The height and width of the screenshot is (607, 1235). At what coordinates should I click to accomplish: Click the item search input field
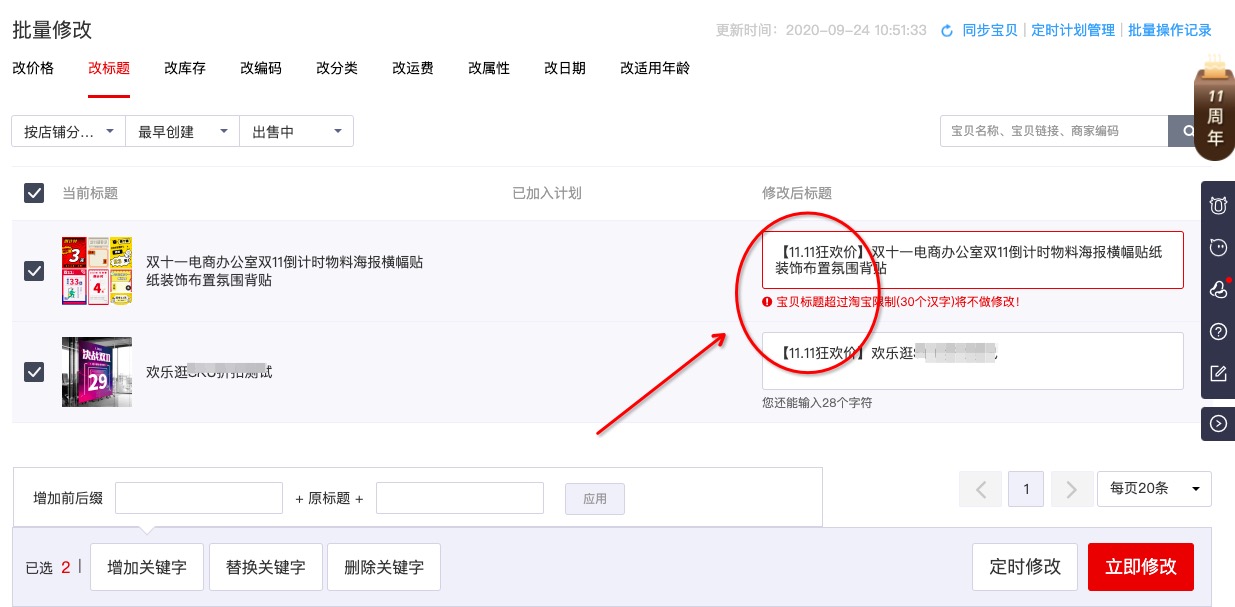coord(1054,131)
